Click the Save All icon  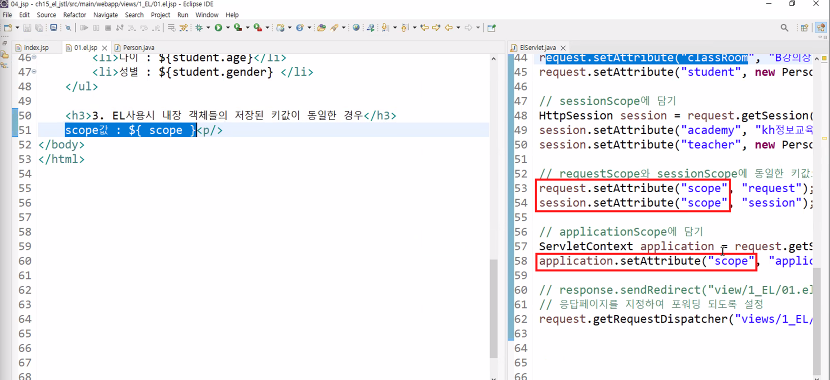coord(39,28)
